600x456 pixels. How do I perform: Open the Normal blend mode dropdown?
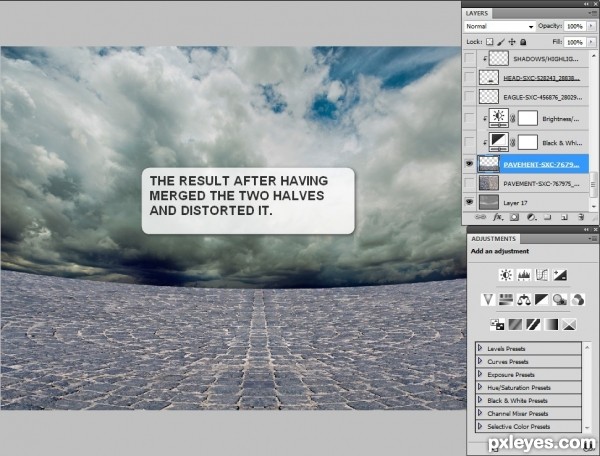(499, 26)
